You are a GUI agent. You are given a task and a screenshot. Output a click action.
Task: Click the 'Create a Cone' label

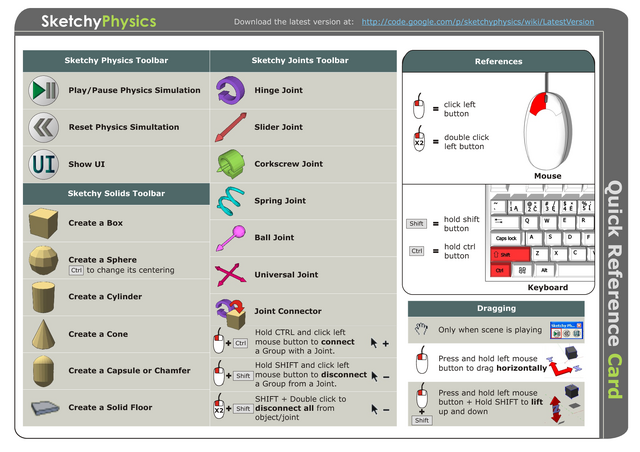point(98,334)
